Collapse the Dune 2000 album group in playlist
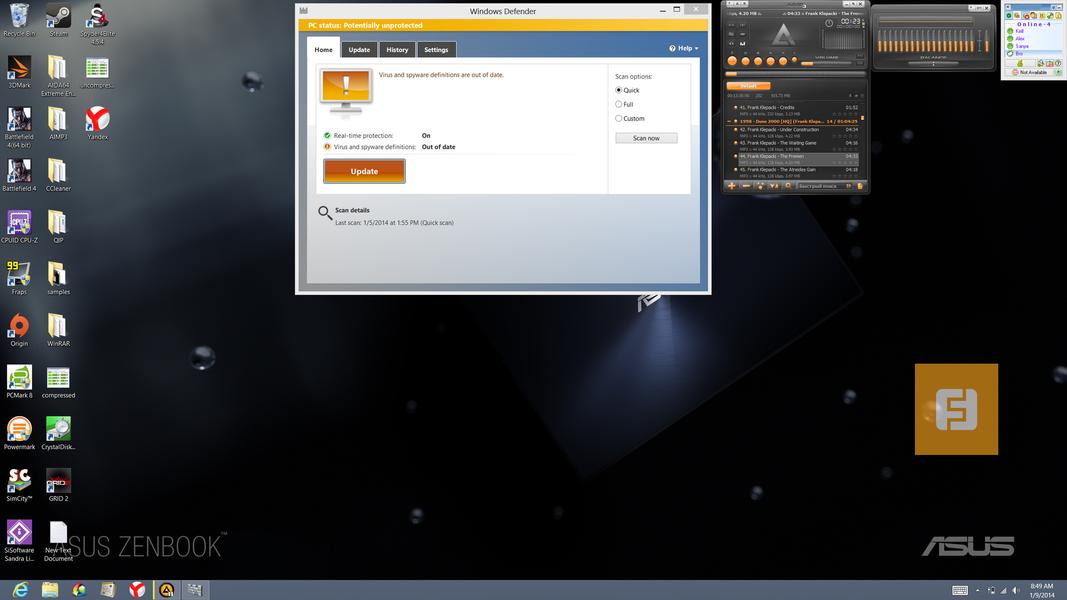 coord(730,120)
